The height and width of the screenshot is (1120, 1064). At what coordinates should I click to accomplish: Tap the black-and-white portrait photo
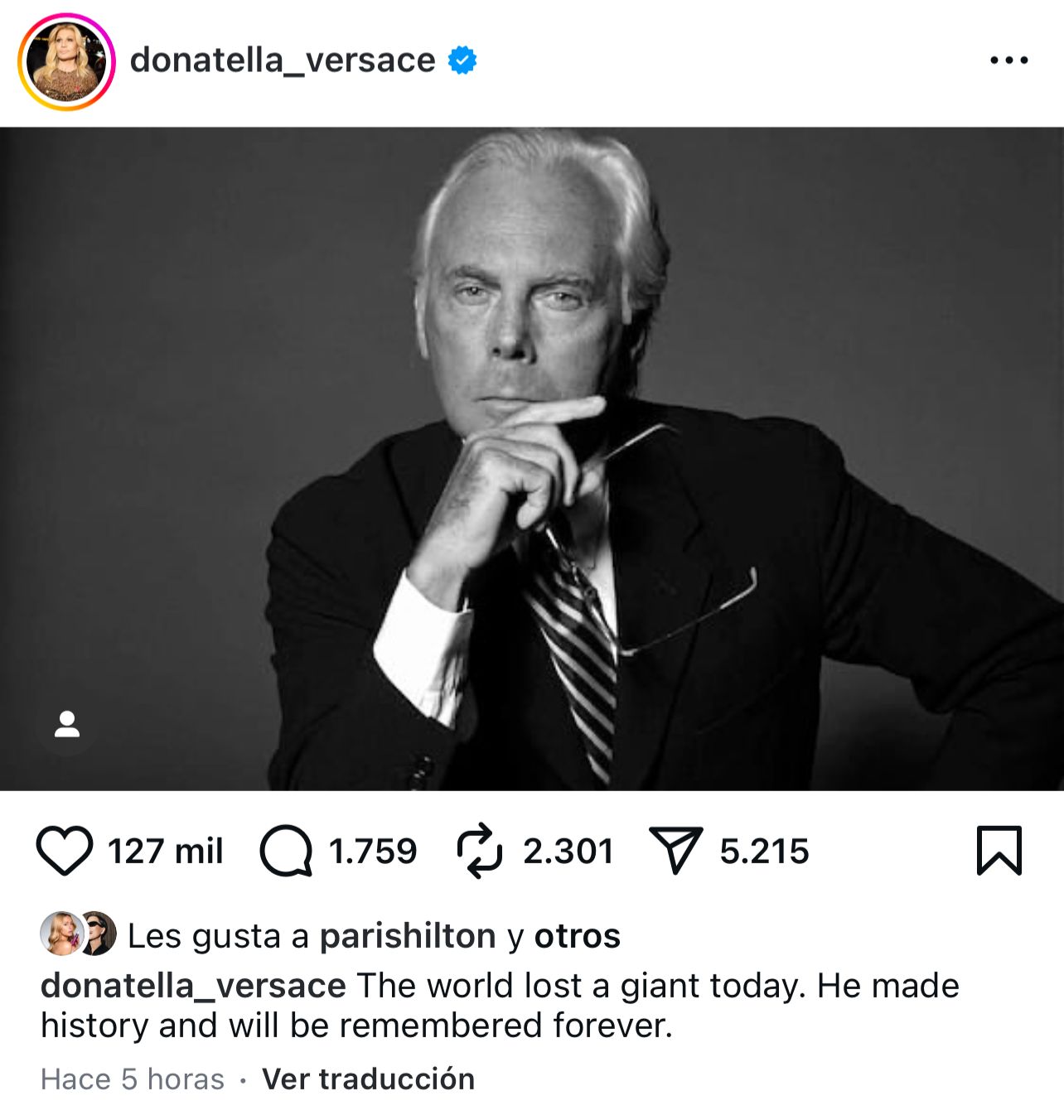click(x=532, y=459)
